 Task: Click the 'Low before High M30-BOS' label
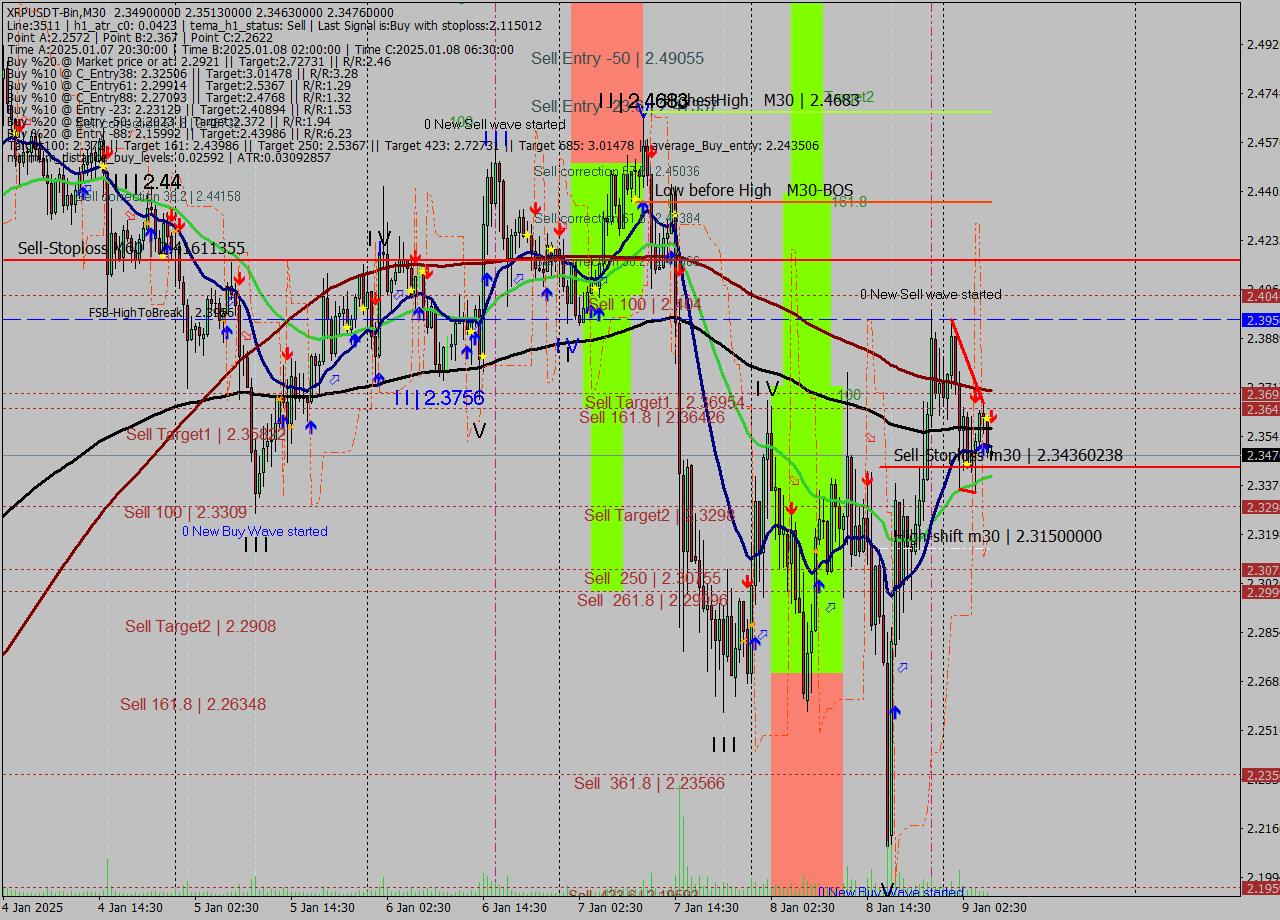754,190
